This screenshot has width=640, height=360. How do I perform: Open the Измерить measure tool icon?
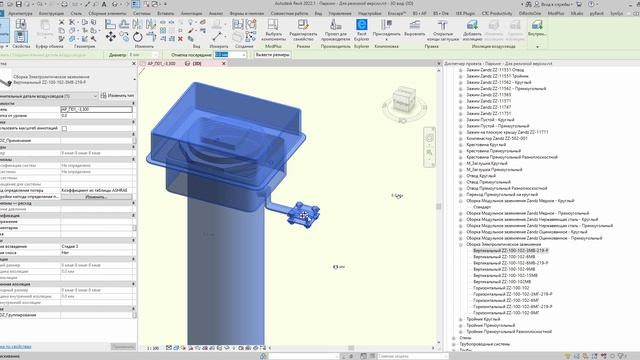pos(218,37)
